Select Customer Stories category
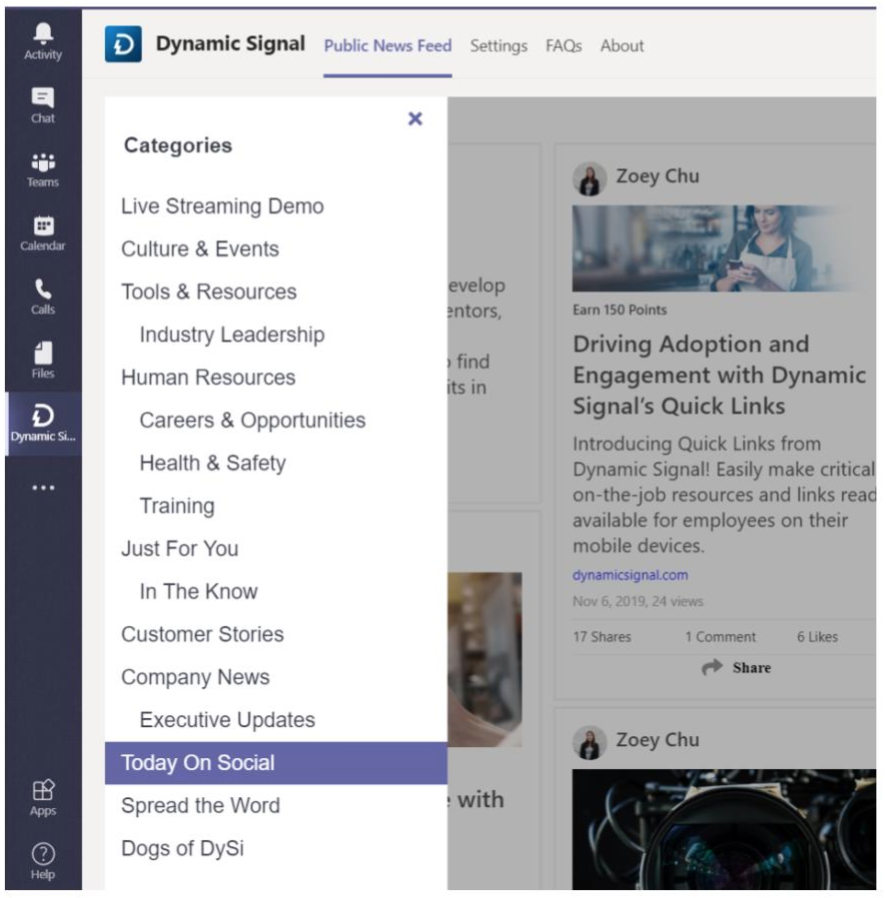The image size is (886, 898). pos(202,635)
